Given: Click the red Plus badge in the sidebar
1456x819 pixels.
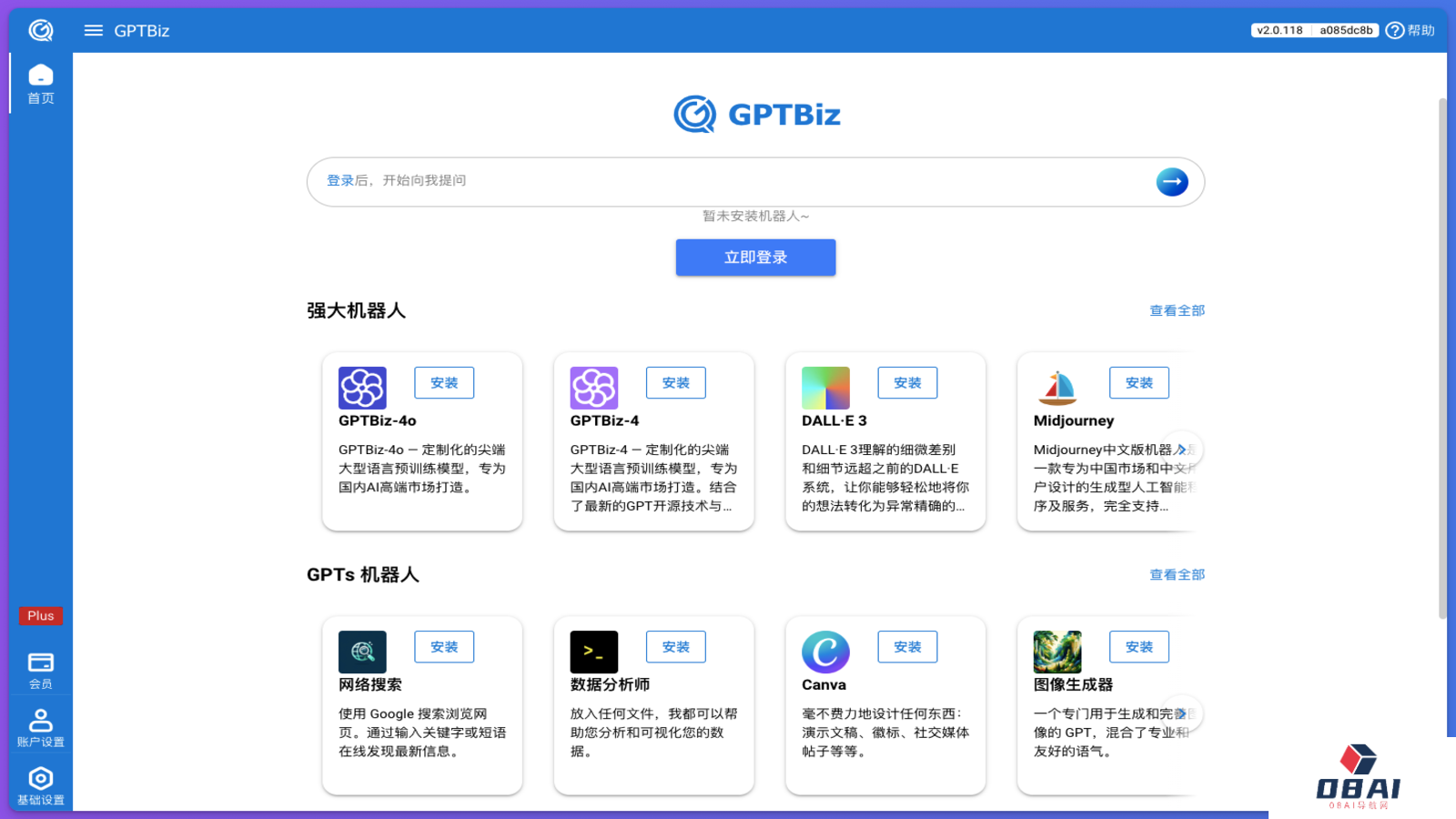Looking at the screenshot, I should (40, 616).
